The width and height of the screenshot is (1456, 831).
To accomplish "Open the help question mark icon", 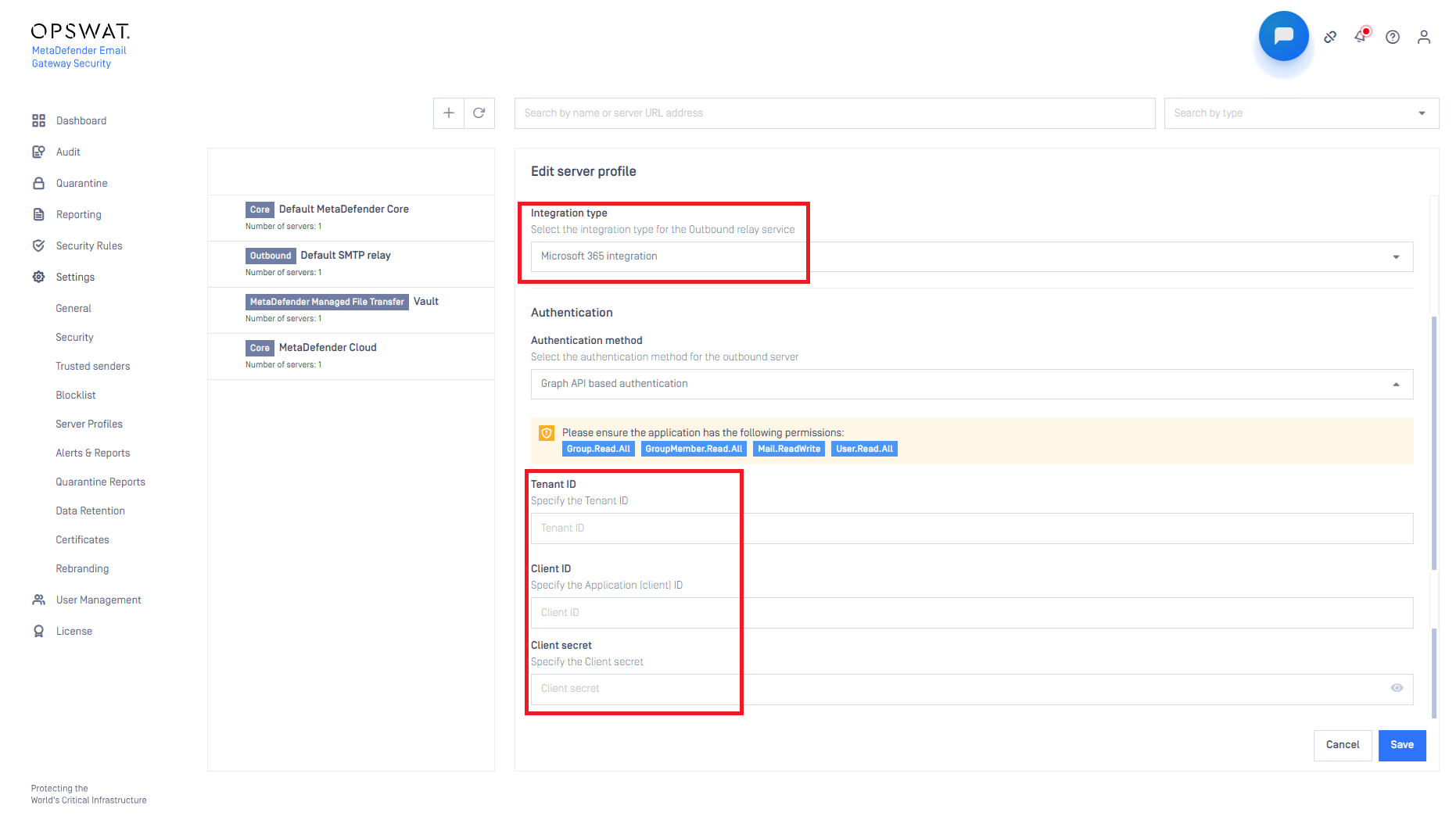I will tap(1393, 37).
